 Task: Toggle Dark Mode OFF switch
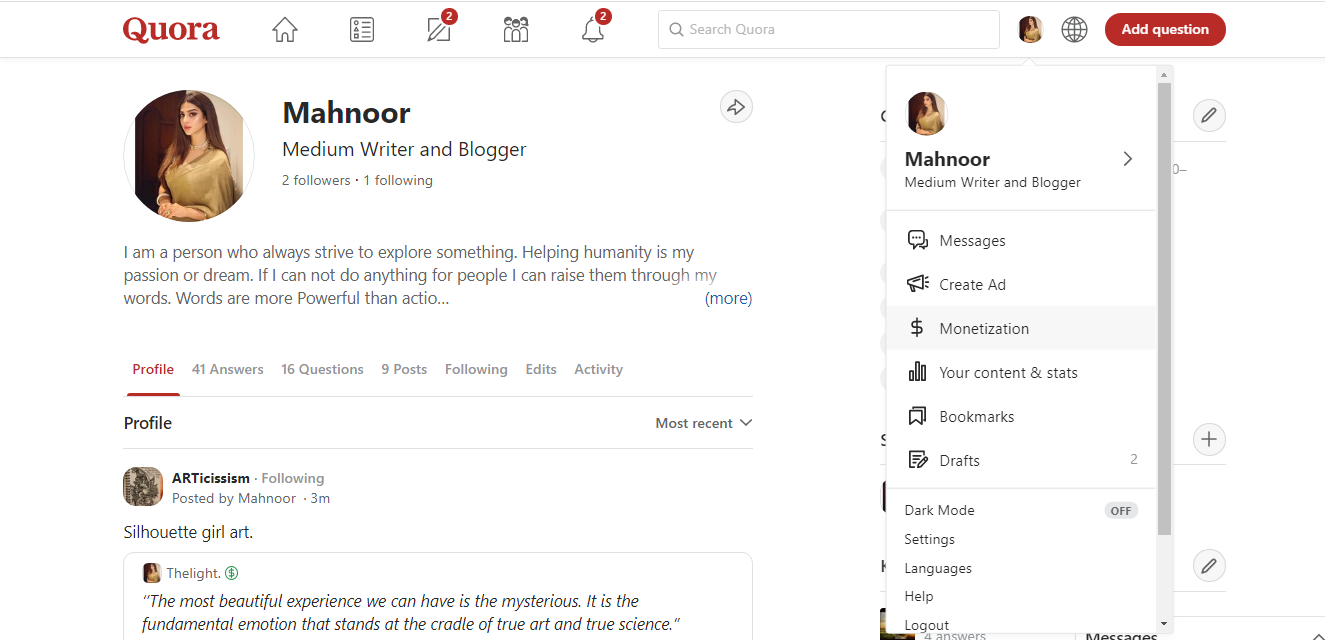(x=1121, y=510)
